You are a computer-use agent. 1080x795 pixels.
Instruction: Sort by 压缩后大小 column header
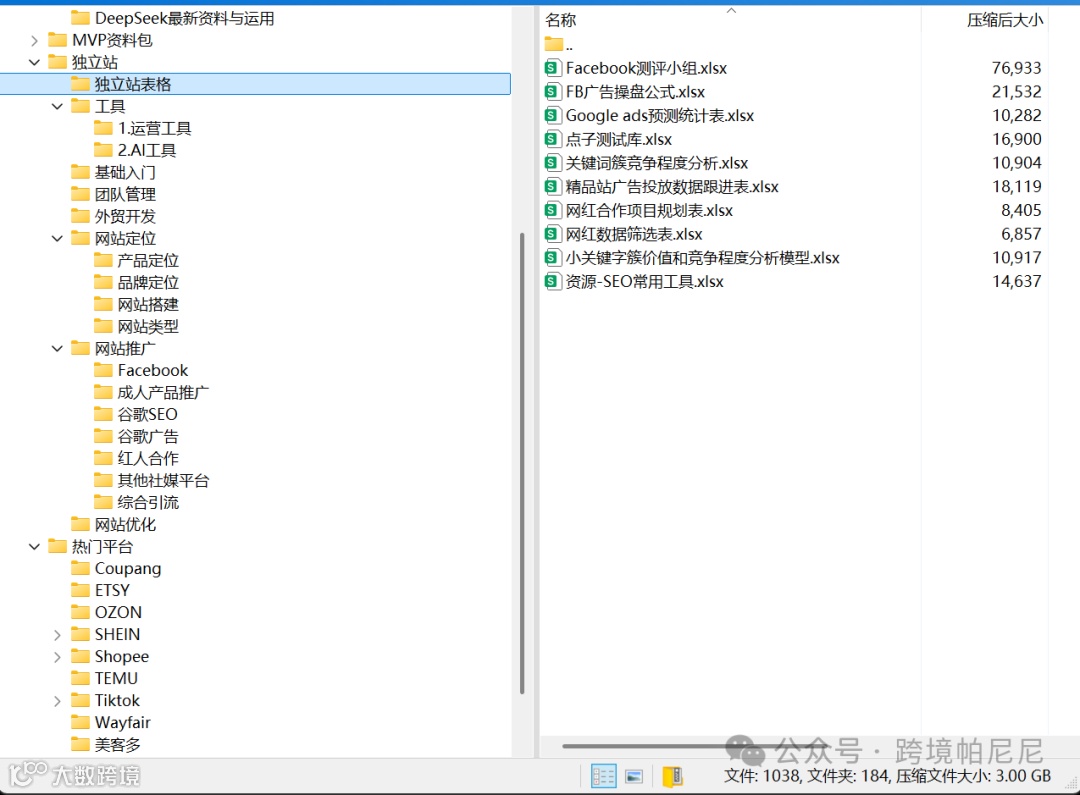pos(1005,20)
